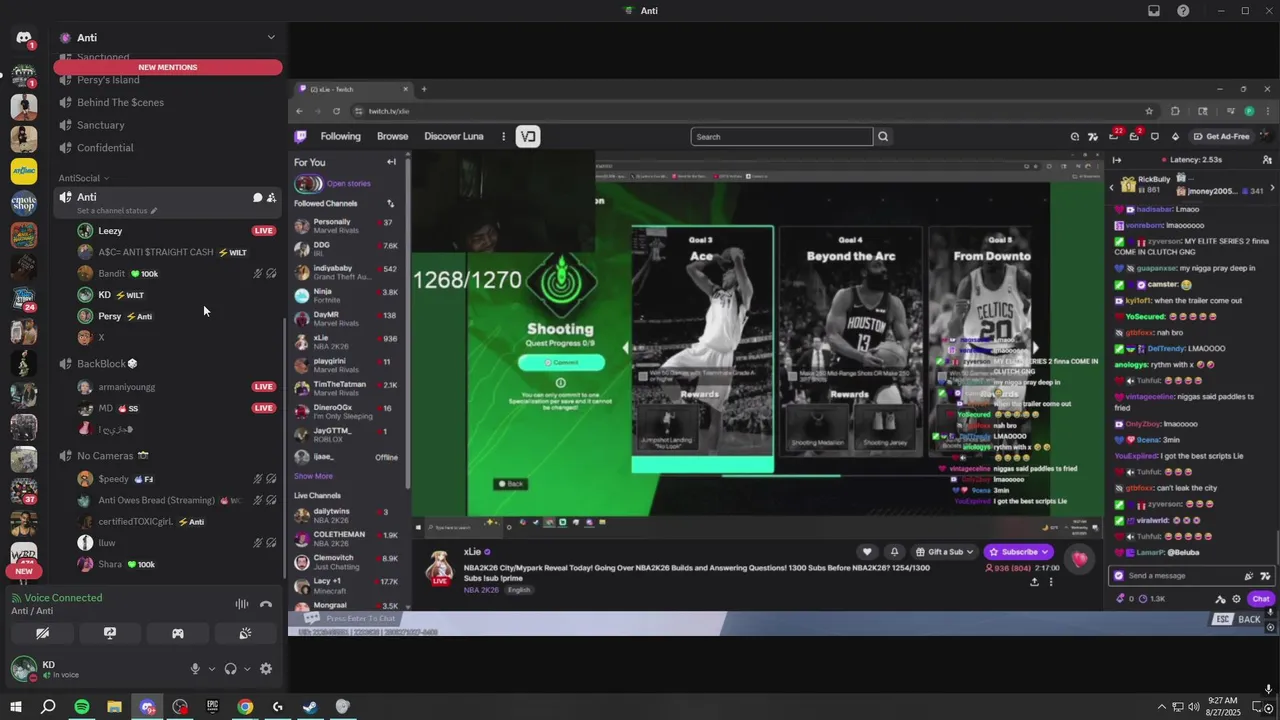Click Open stories on Twitch

(349, 183)
